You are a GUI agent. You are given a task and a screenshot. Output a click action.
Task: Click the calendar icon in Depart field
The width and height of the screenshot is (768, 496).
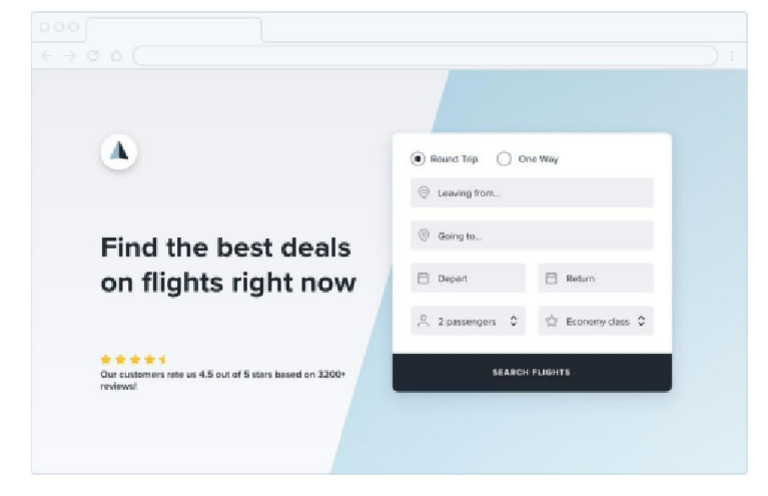point(424,278)
